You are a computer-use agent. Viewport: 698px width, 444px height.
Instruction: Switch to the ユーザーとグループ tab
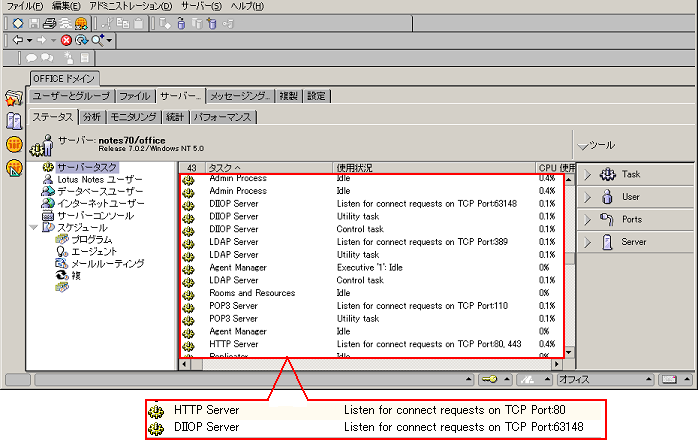click(x=71, y=96)
